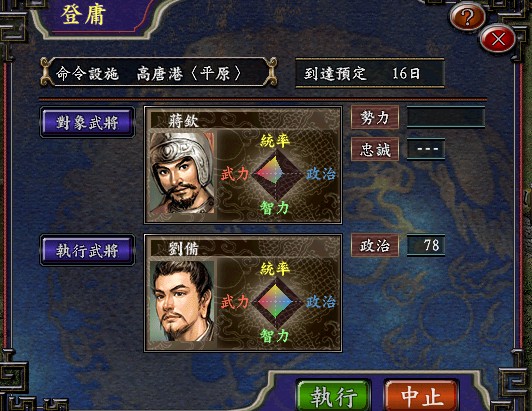Click 蔣欽's ability diamond chart
Screen dimensions: 532x411
[x=276, y=173]
